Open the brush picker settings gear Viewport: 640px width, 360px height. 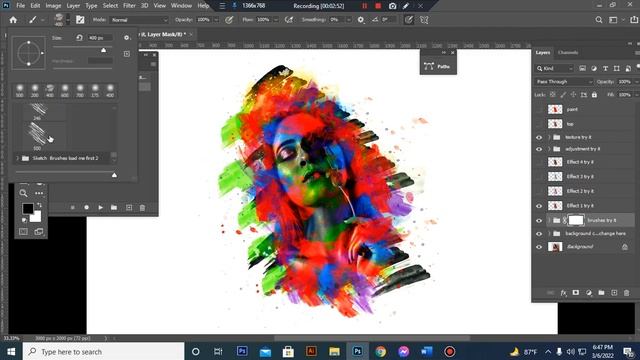tap(127, 38)
